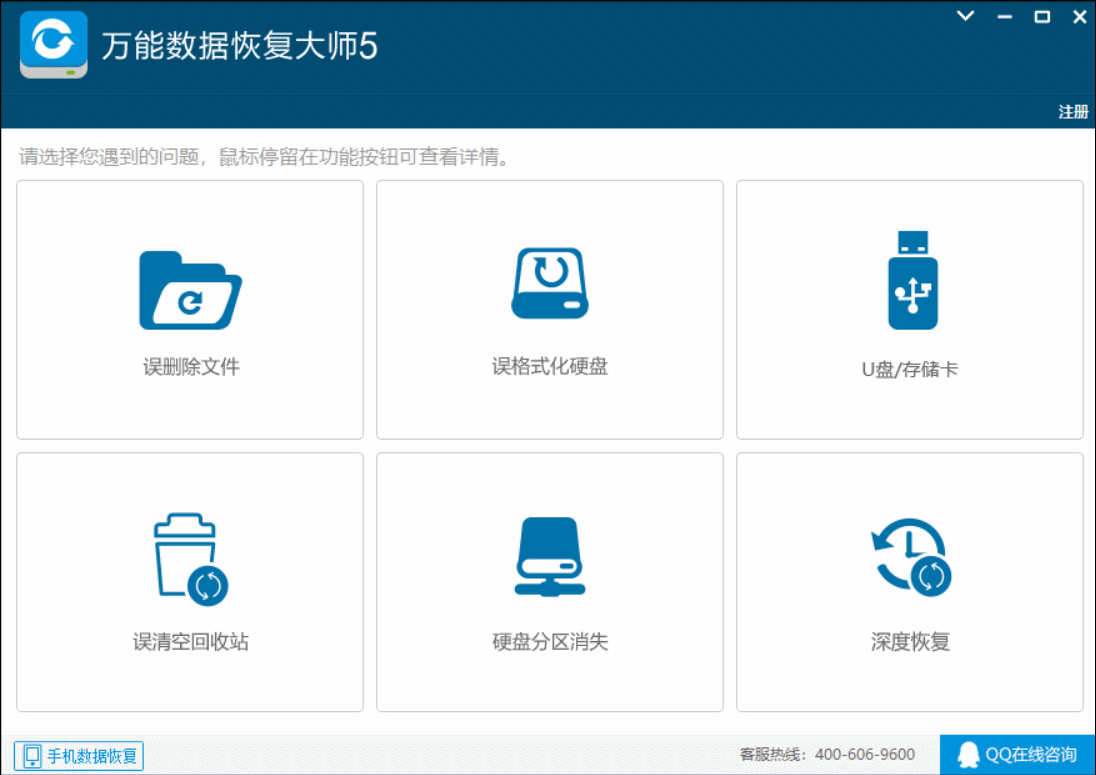Open the 注册 registration link
The image size is (1096, 775).
point(1073,112)
